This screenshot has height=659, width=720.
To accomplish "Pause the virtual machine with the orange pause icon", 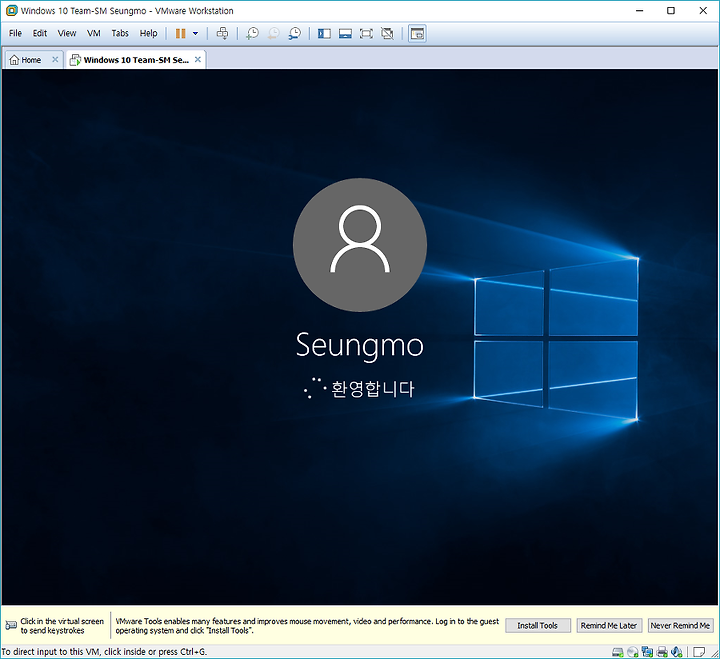I will pyautogui.click(x=180, y=34).
